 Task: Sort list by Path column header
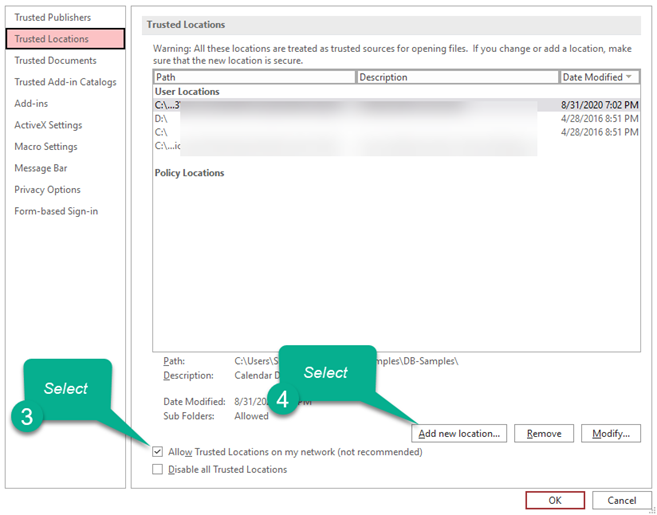point(254,77)
